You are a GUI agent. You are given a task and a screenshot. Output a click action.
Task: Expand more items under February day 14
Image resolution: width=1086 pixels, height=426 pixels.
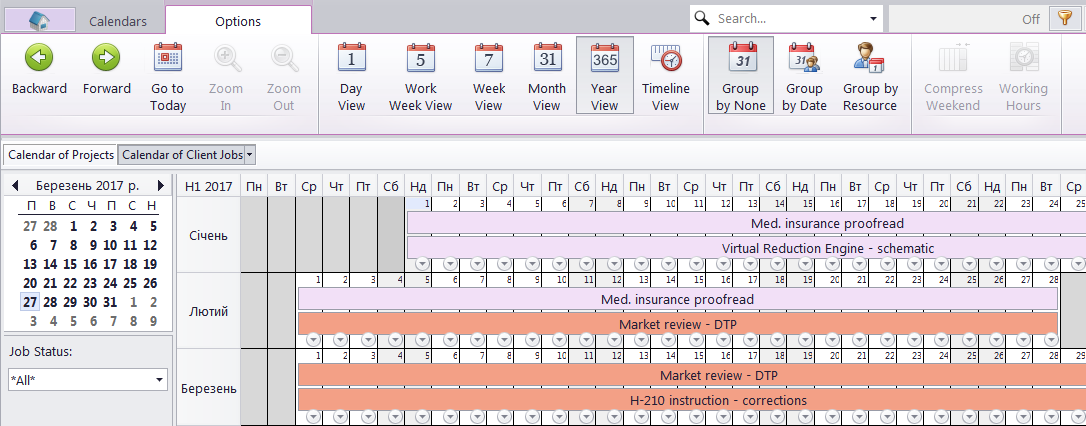668,339
